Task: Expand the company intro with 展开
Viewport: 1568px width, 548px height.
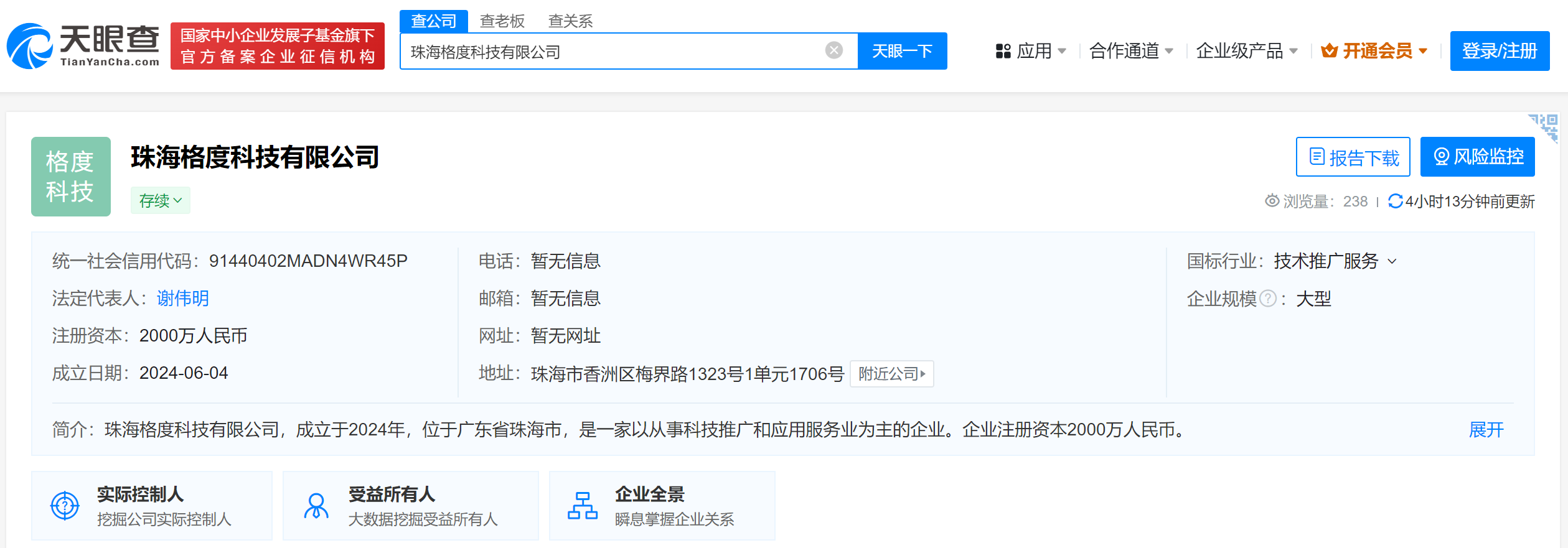Action: tap(1486, 430)
